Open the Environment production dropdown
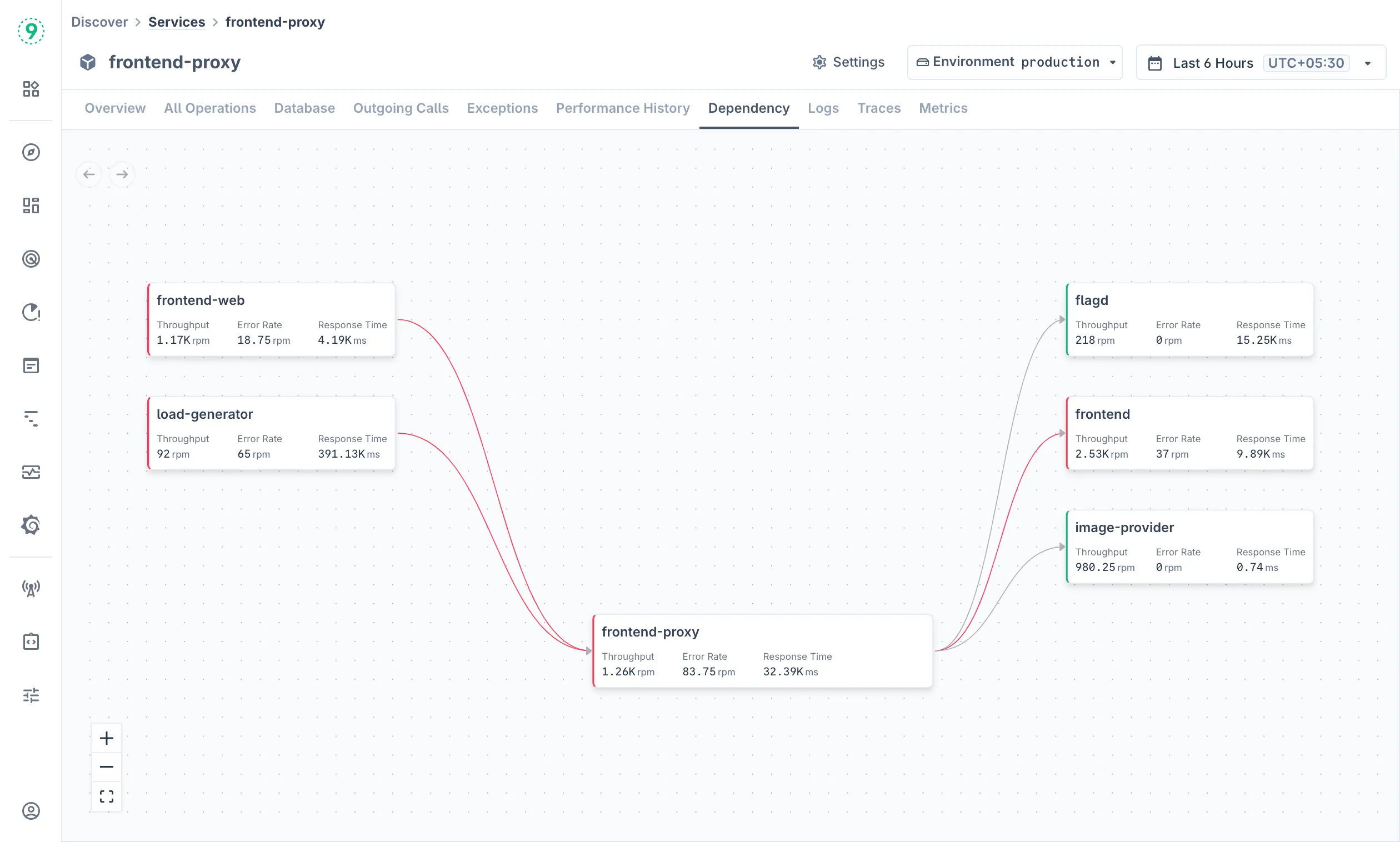The image size is (1400, 842). tap(1014, 62)
